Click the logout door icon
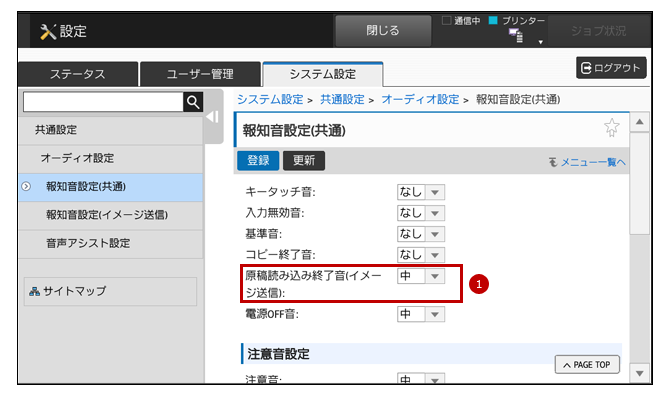This screenshot has height=396, width=670. [x=586, y=68]
